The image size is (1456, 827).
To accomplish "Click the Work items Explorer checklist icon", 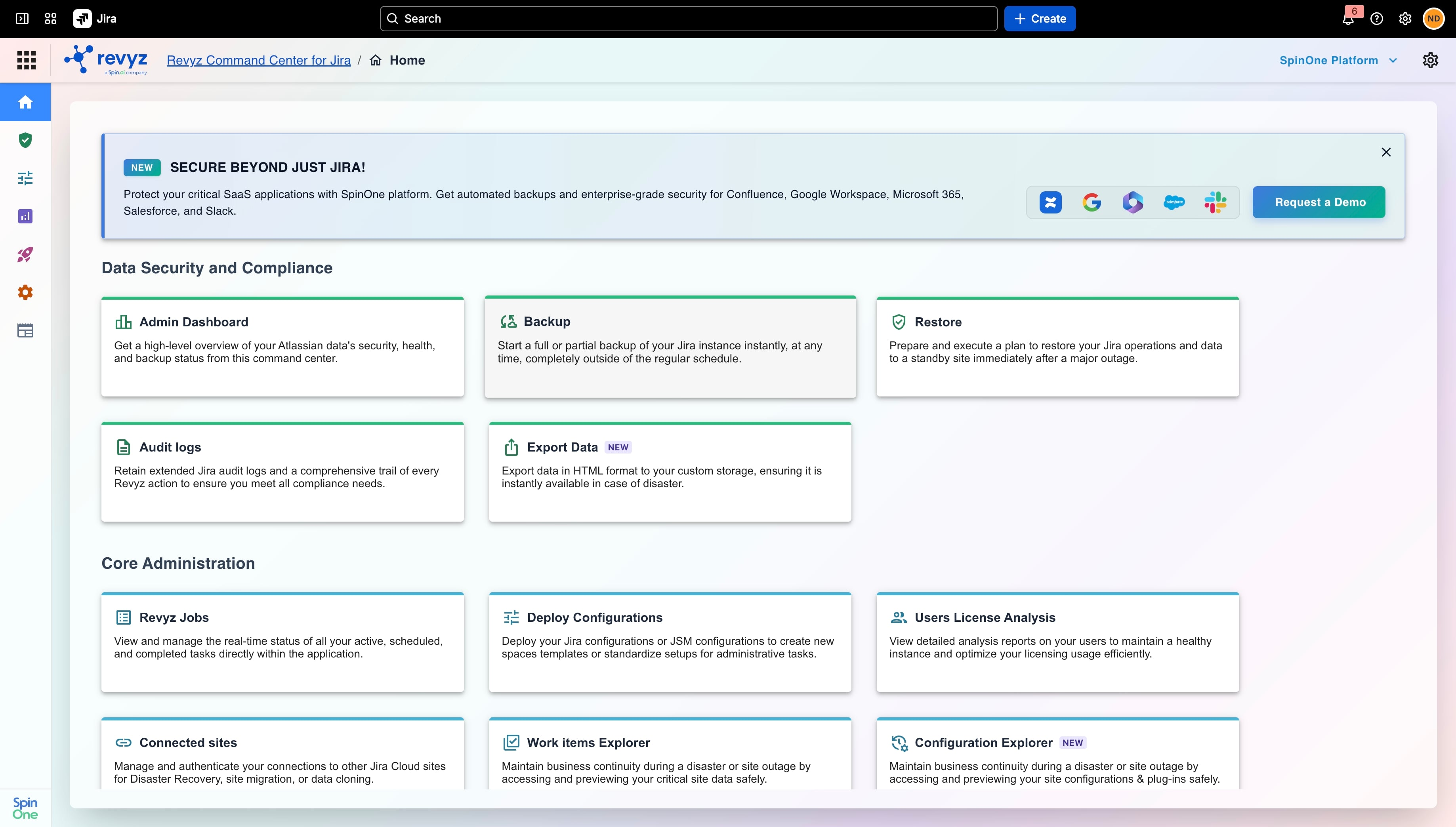I will 511,742.
